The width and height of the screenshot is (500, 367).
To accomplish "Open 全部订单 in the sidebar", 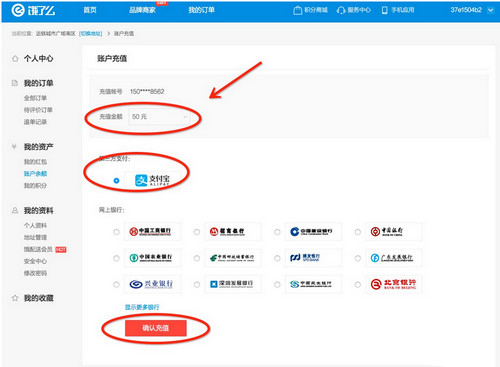I will [35, 98].
